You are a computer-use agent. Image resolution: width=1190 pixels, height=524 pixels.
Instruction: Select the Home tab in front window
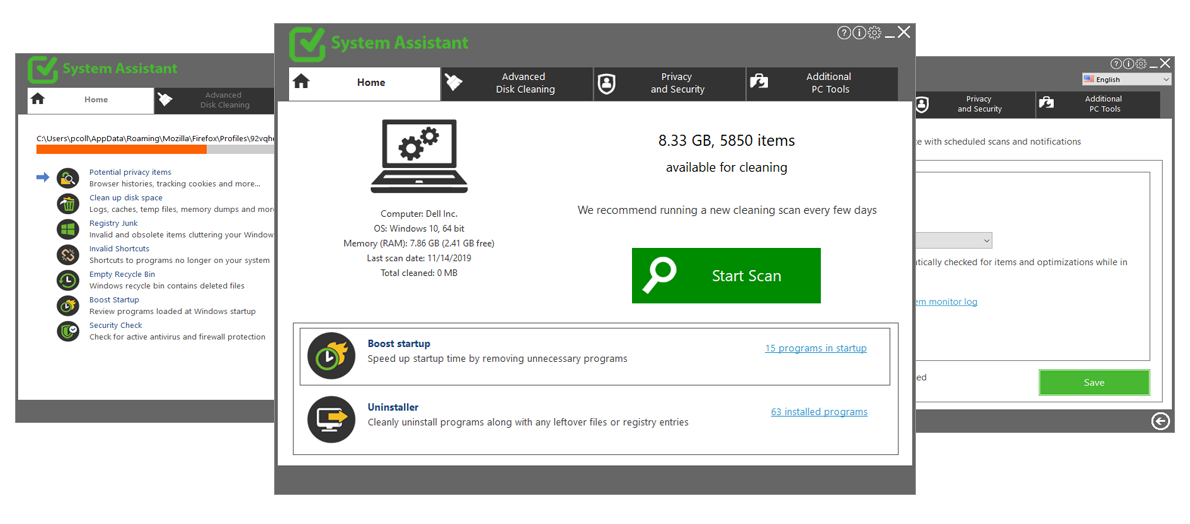point(364,83)
